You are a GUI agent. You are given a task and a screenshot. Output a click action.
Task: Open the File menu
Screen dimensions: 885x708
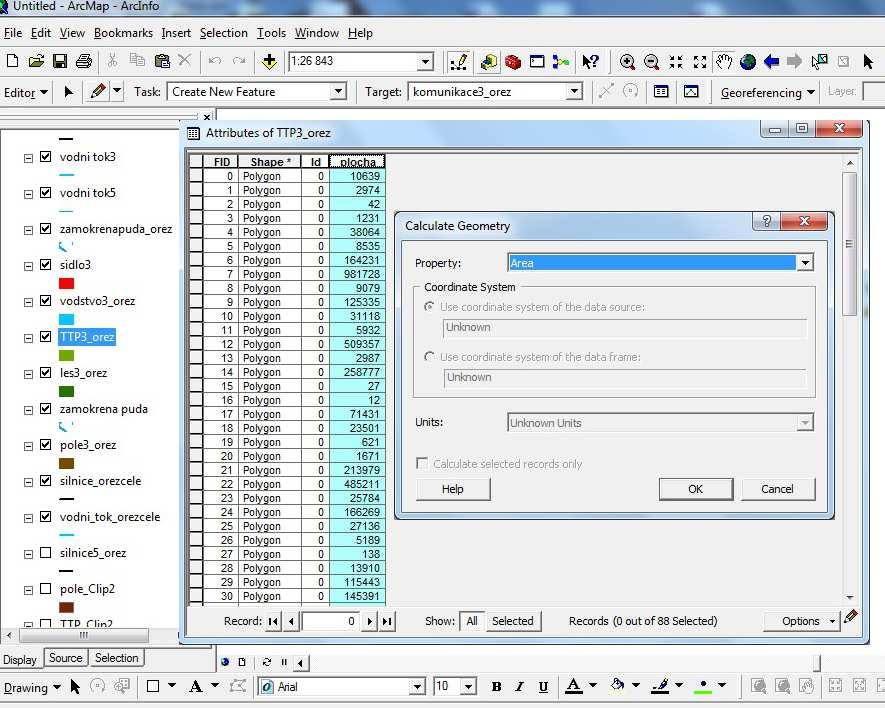tap(13, 33)
